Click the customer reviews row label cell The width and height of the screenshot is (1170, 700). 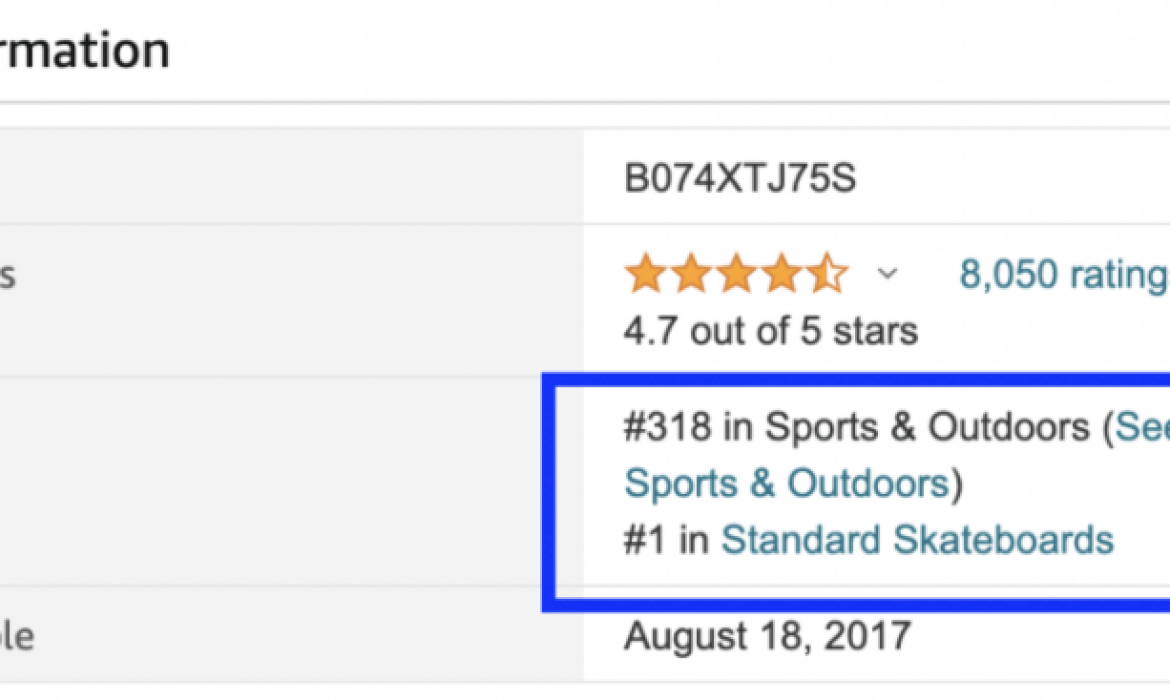point(292,301)
